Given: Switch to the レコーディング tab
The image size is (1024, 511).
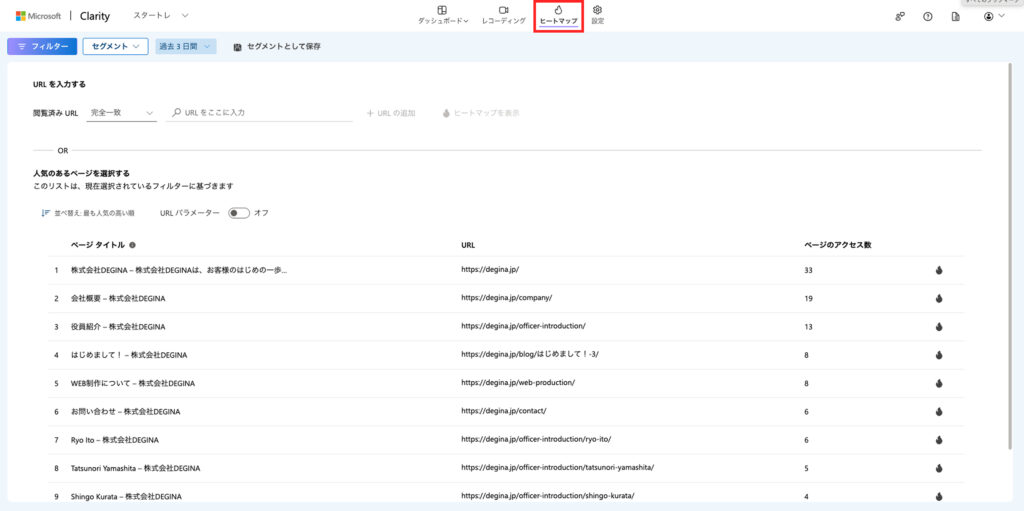Looking at the screenshot, I should tap(503, 15).
